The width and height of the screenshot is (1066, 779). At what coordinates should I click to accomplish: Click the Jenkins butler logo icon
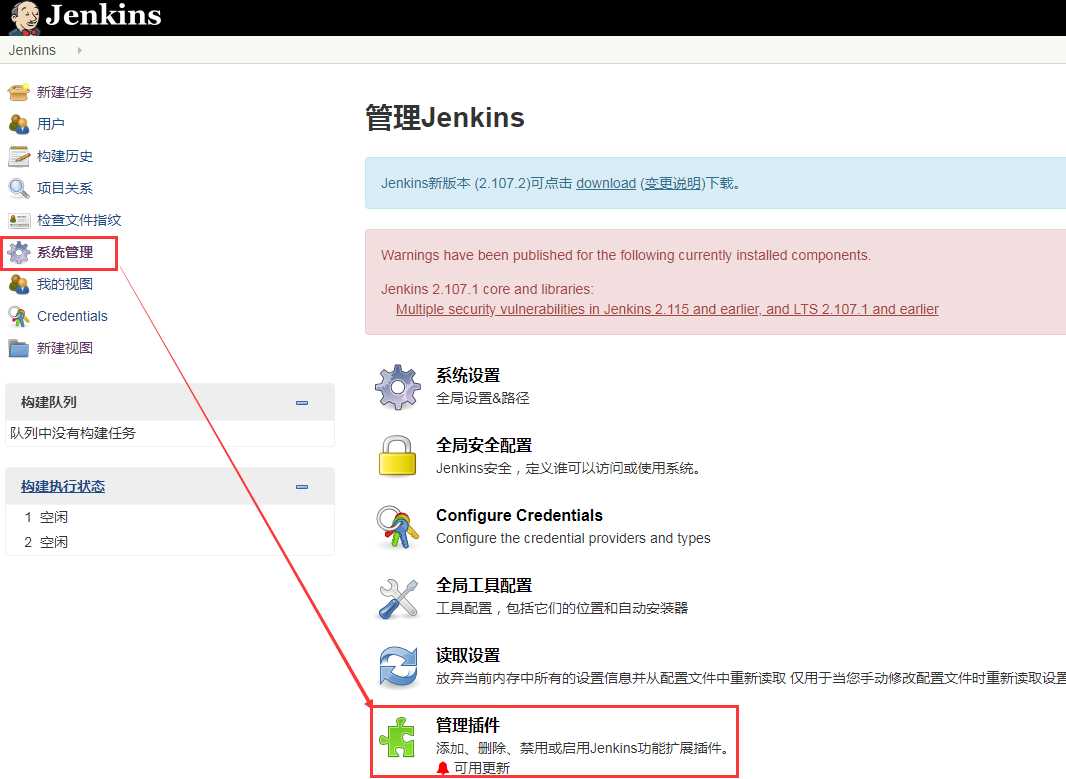(x=24, y=18)
